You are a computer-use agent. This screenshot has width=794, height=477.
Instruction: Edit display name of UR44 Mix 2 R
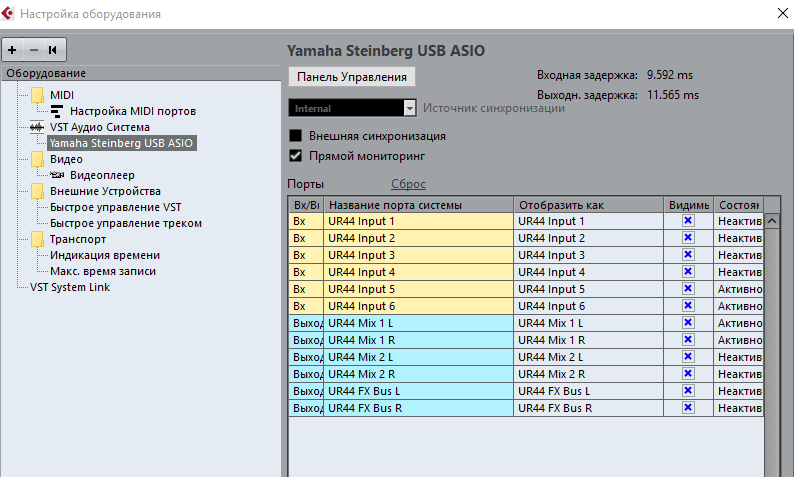[588, 374]
